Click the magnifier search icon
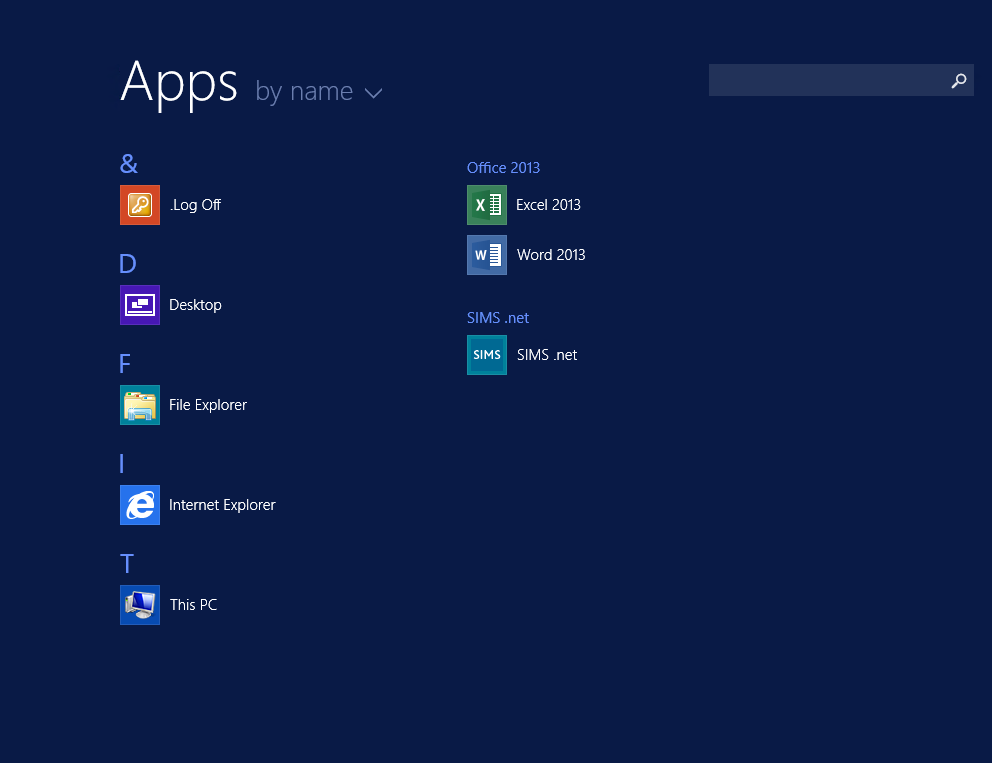This screenshot has height=763, width=992. point(959,81)
